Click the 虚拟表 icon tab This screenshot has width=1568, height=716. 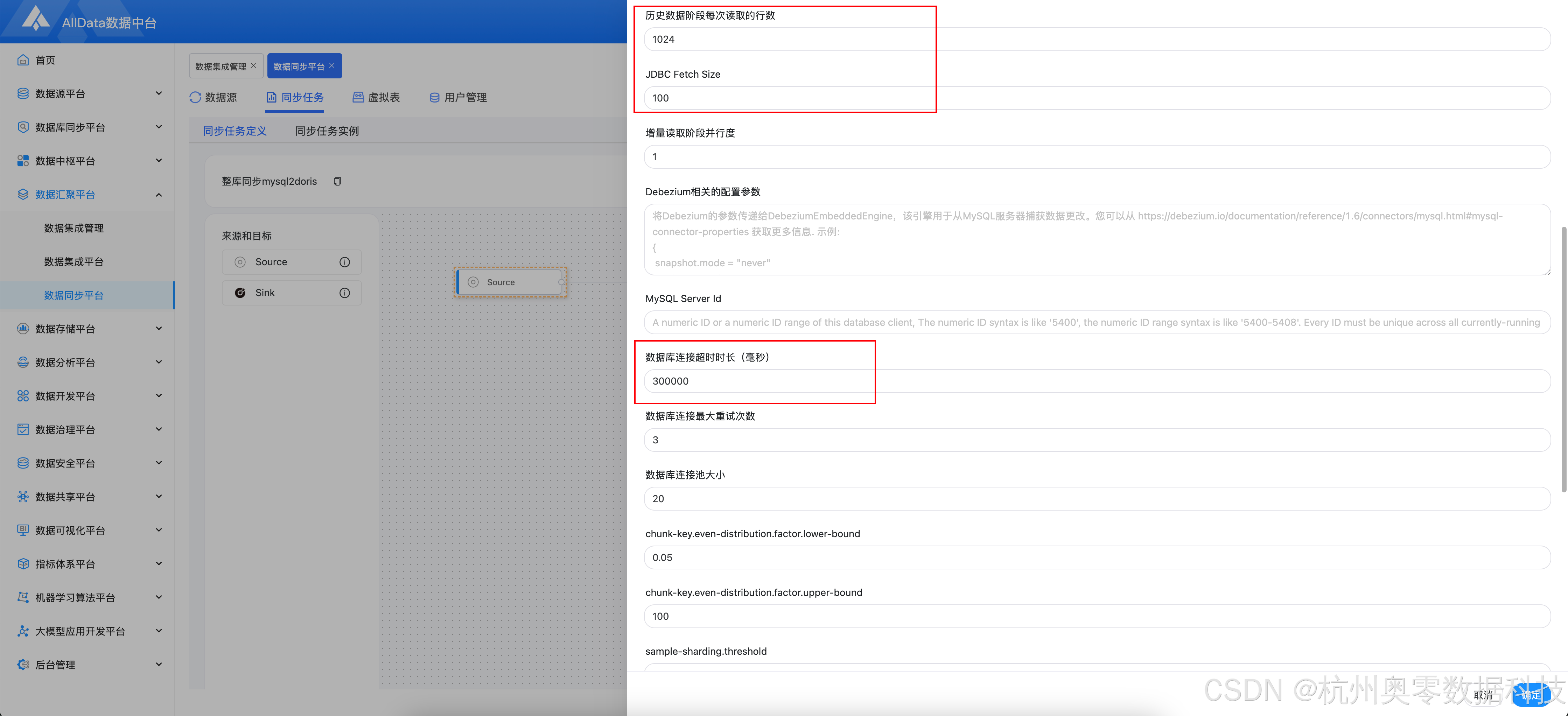point(358,97)
